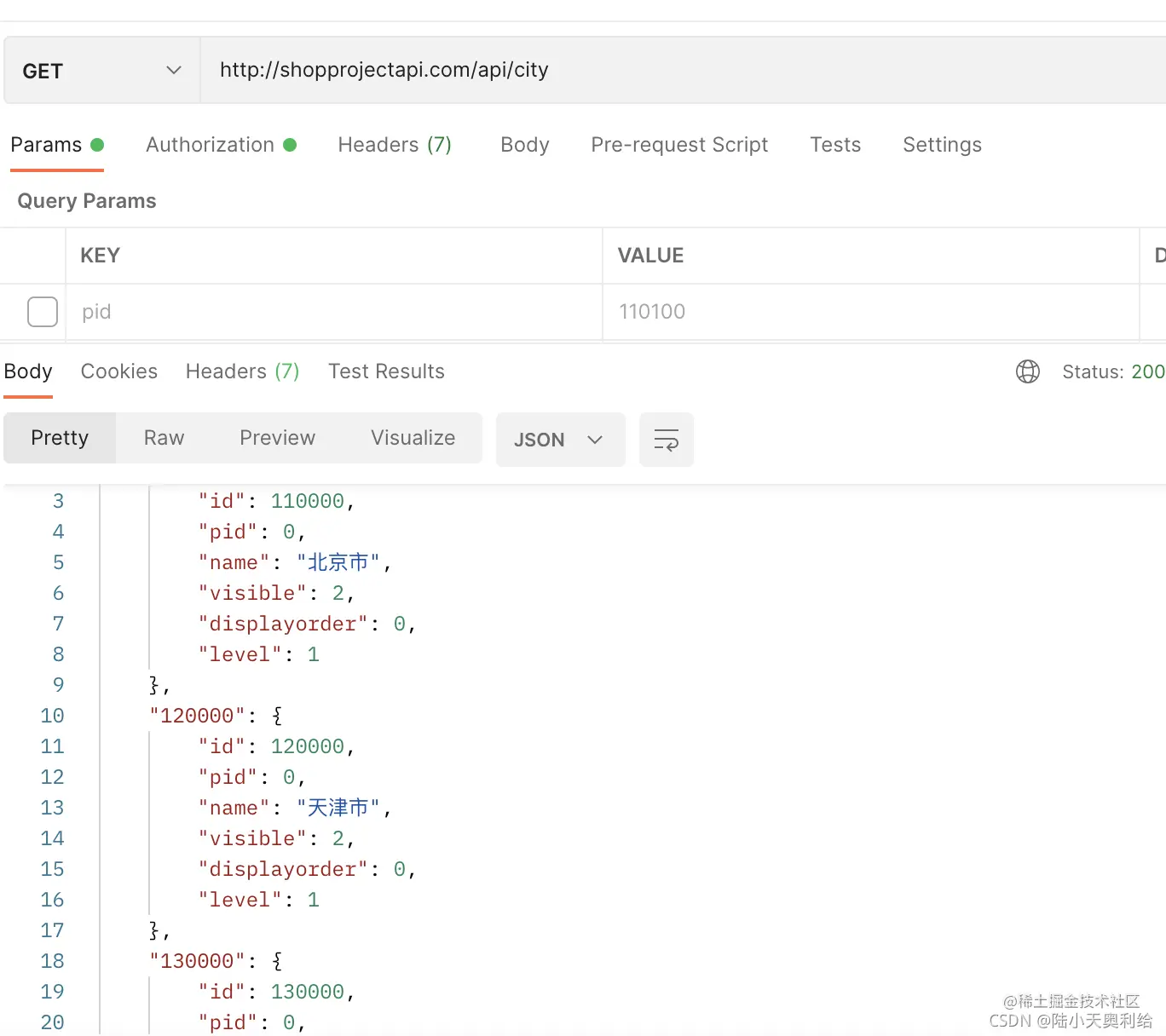Click the "120000": { line
The height and width of the screenshot is (1036, 1166).
point(216,716)
